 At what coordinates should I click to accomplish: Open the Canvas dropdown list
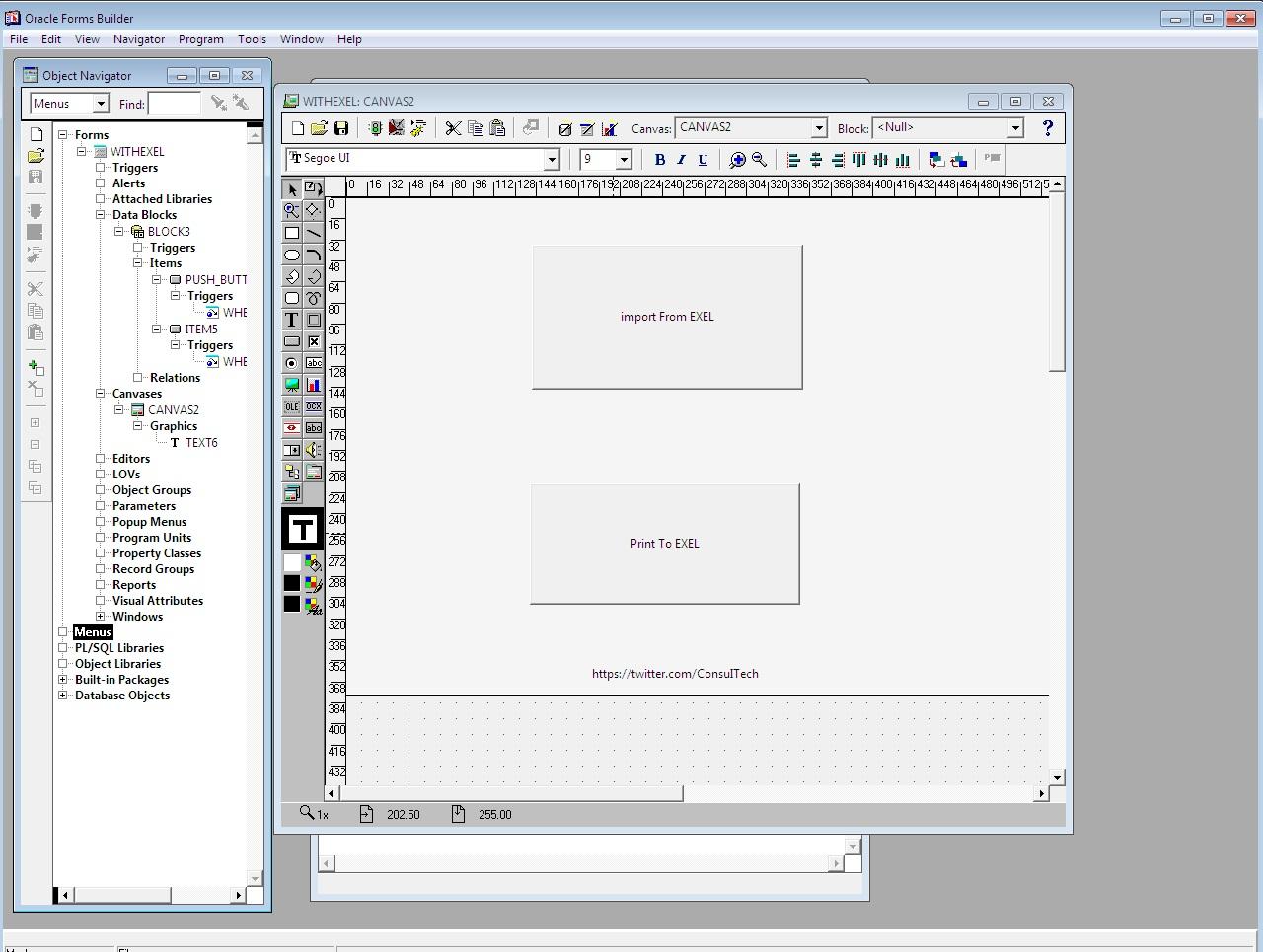818,128
